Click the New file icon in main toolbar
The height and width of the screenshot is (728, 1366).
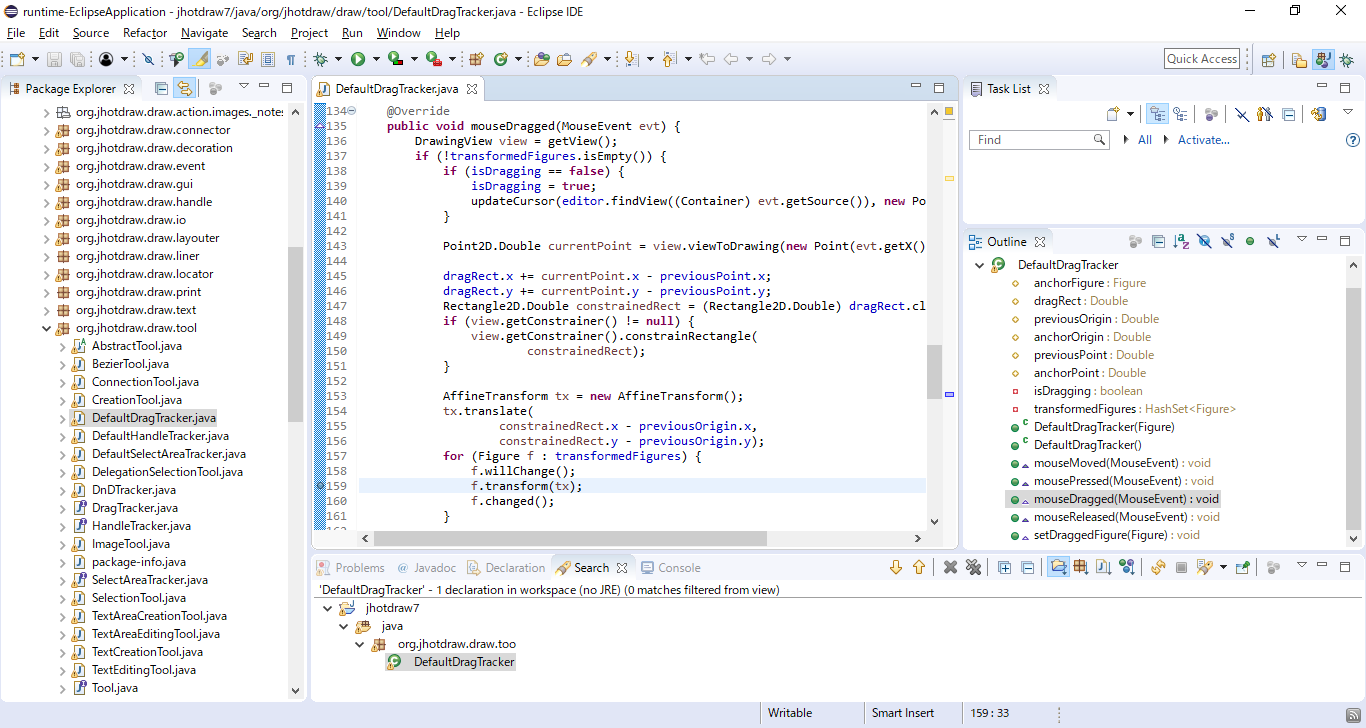(x=17, y=59)
